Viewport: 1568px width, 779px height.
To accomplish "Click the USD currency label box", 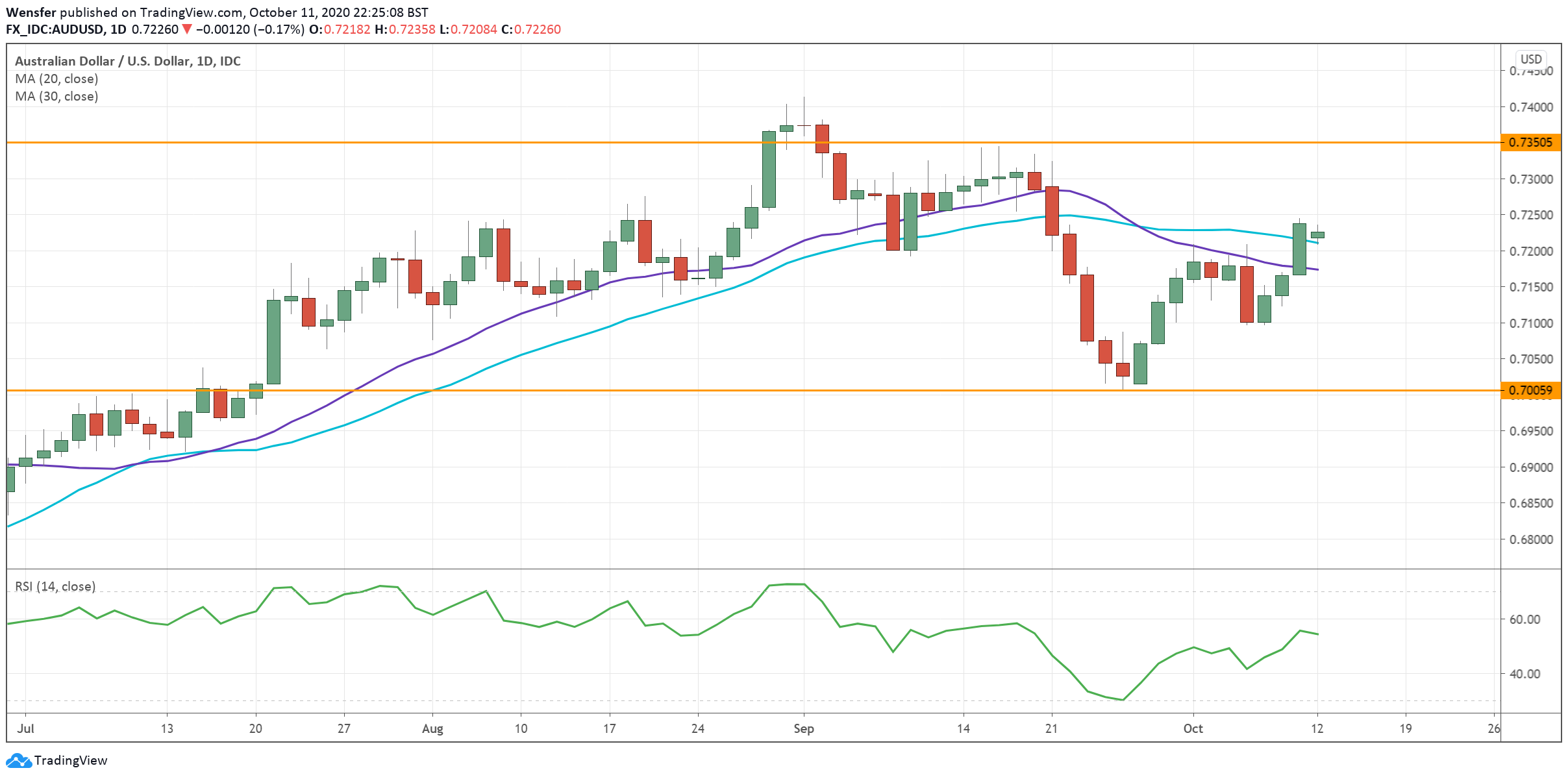I will [x=1531, y=59].
